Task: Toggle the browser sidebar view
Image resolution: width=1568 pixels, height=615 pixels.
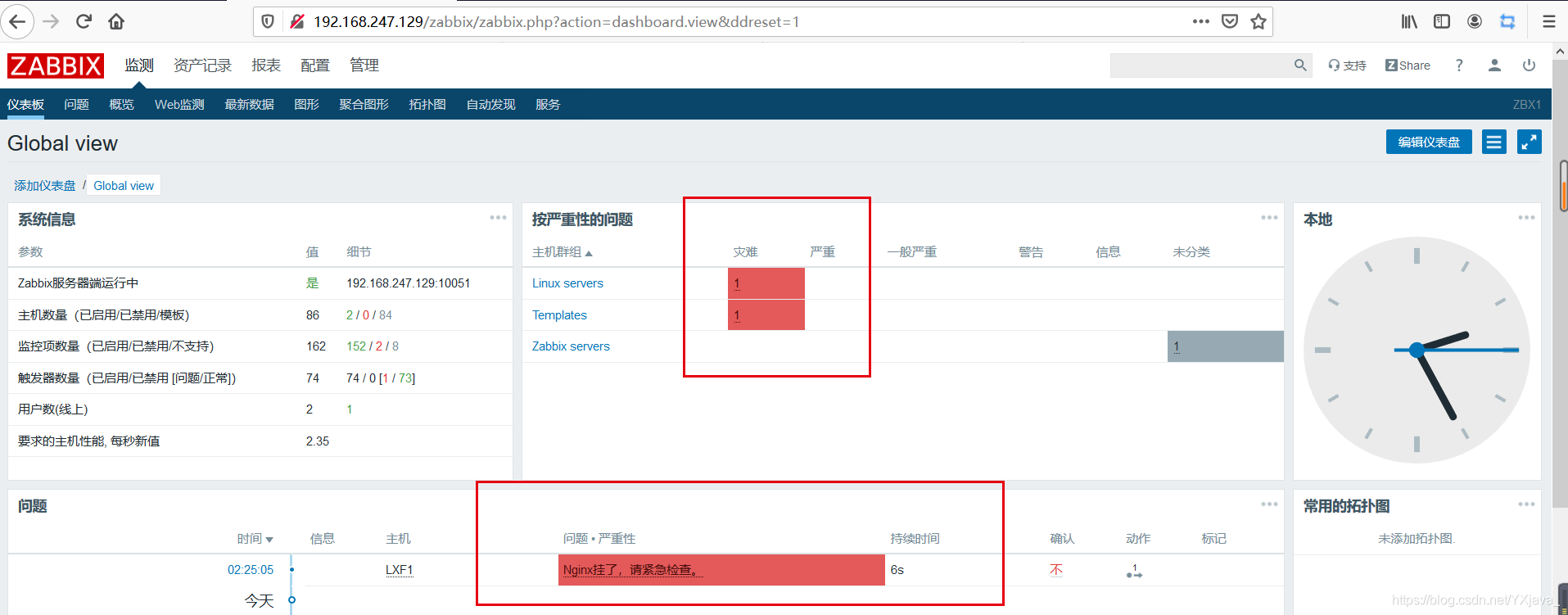Action: 1442,21
